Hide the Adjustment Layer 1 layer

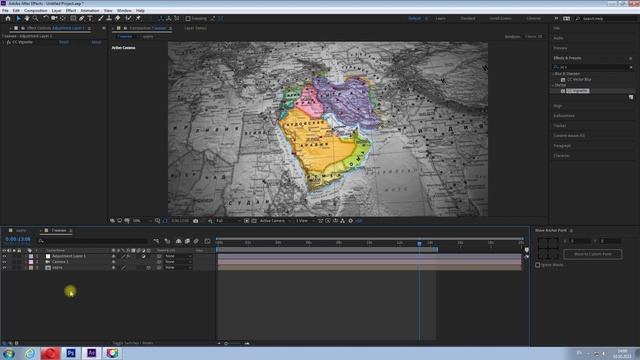pyautogui.click(x=4, y=256)
